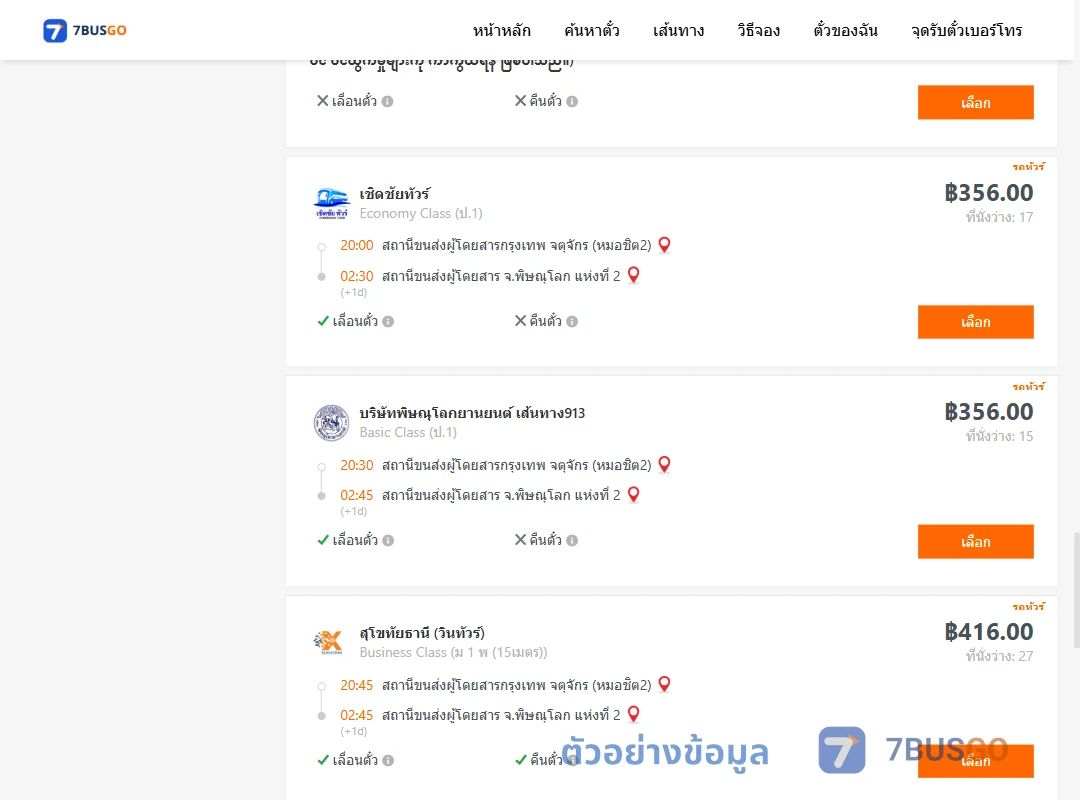Show คืนตั๋ว info icon in topmost card

coord(572,101)
